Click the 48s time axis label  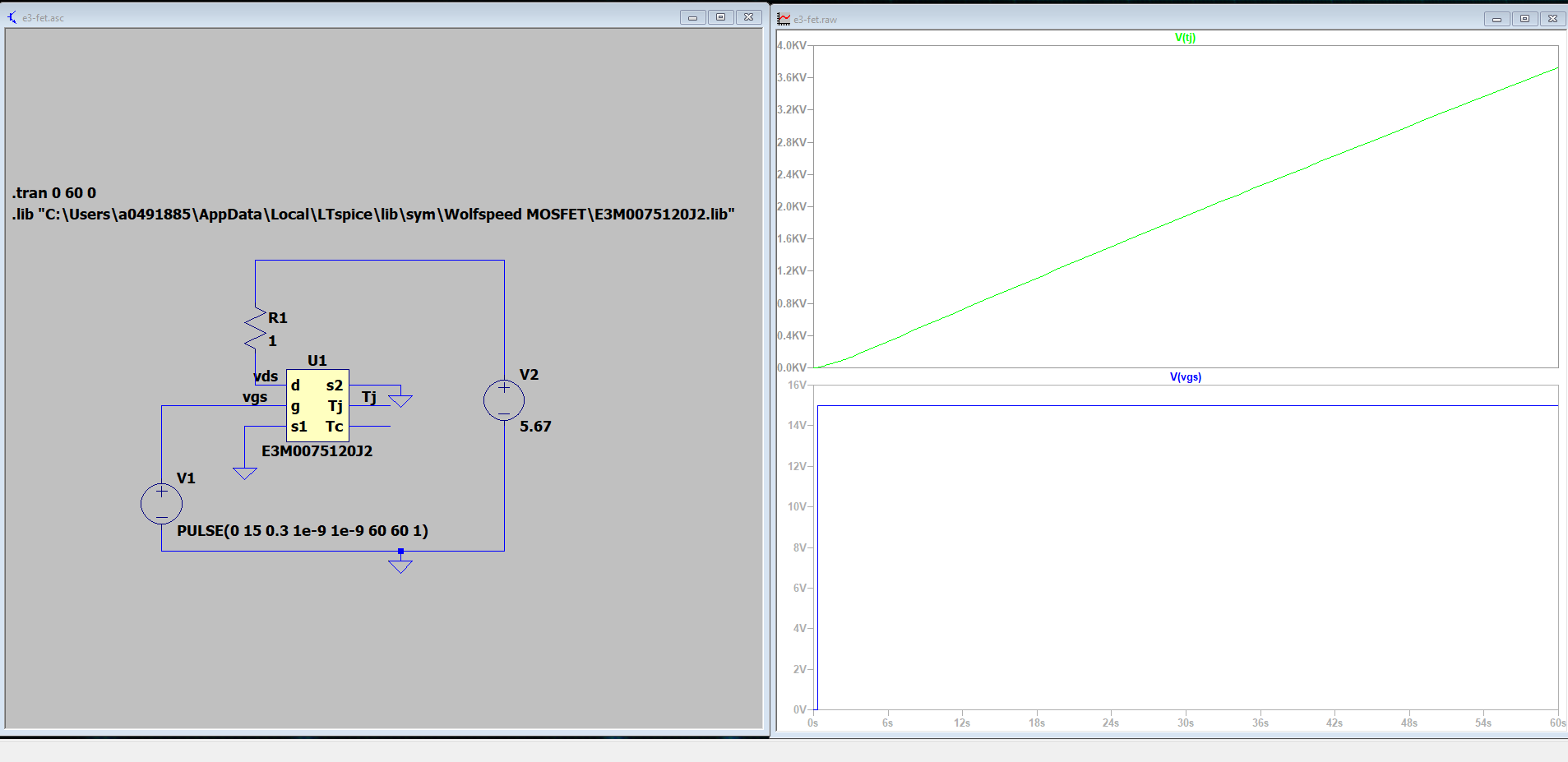tap(1408, 723)
